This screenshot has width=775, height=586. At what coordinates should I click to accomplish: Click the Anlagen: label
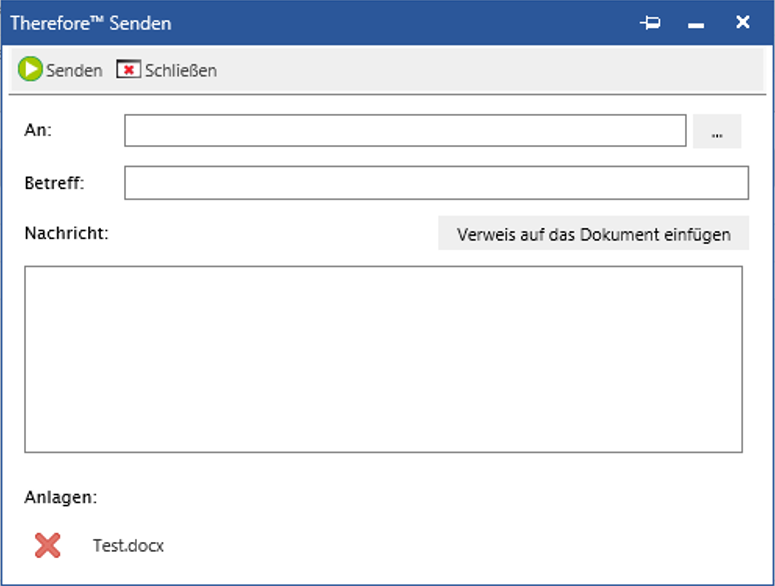coord(60,496)
